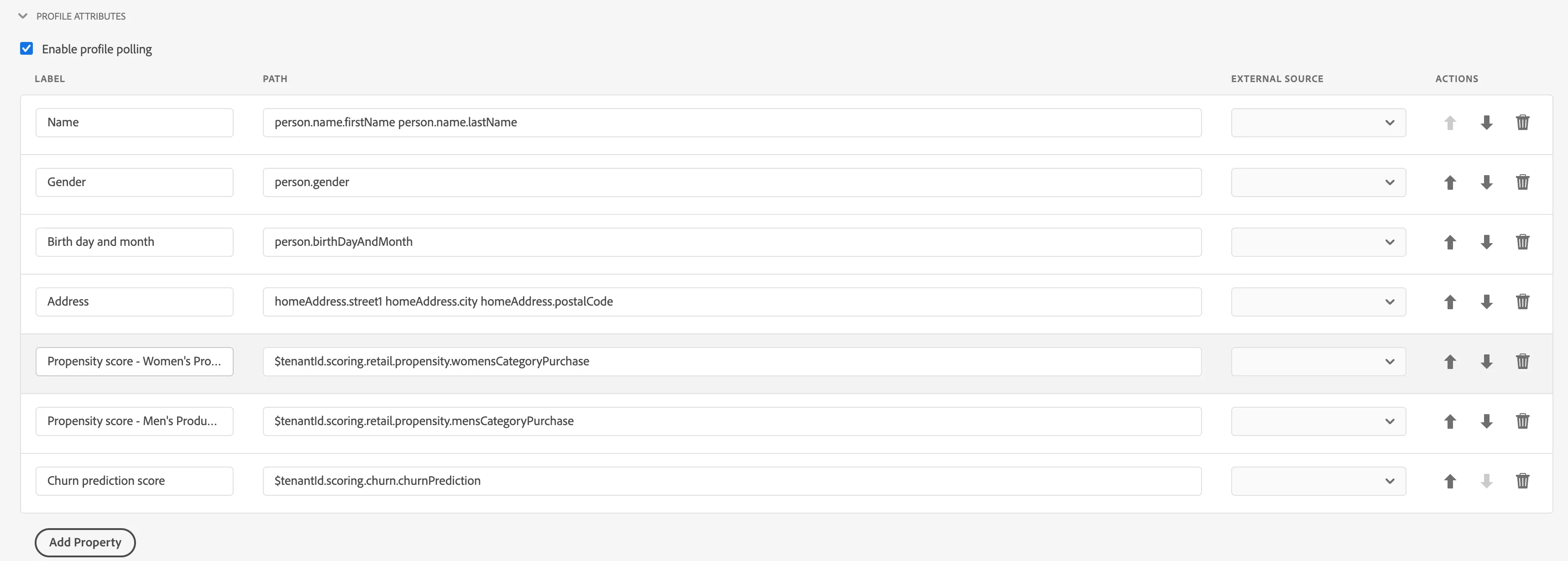The image size is (1568, 561).
Task: Click the Add Property button
Action: 85,542
